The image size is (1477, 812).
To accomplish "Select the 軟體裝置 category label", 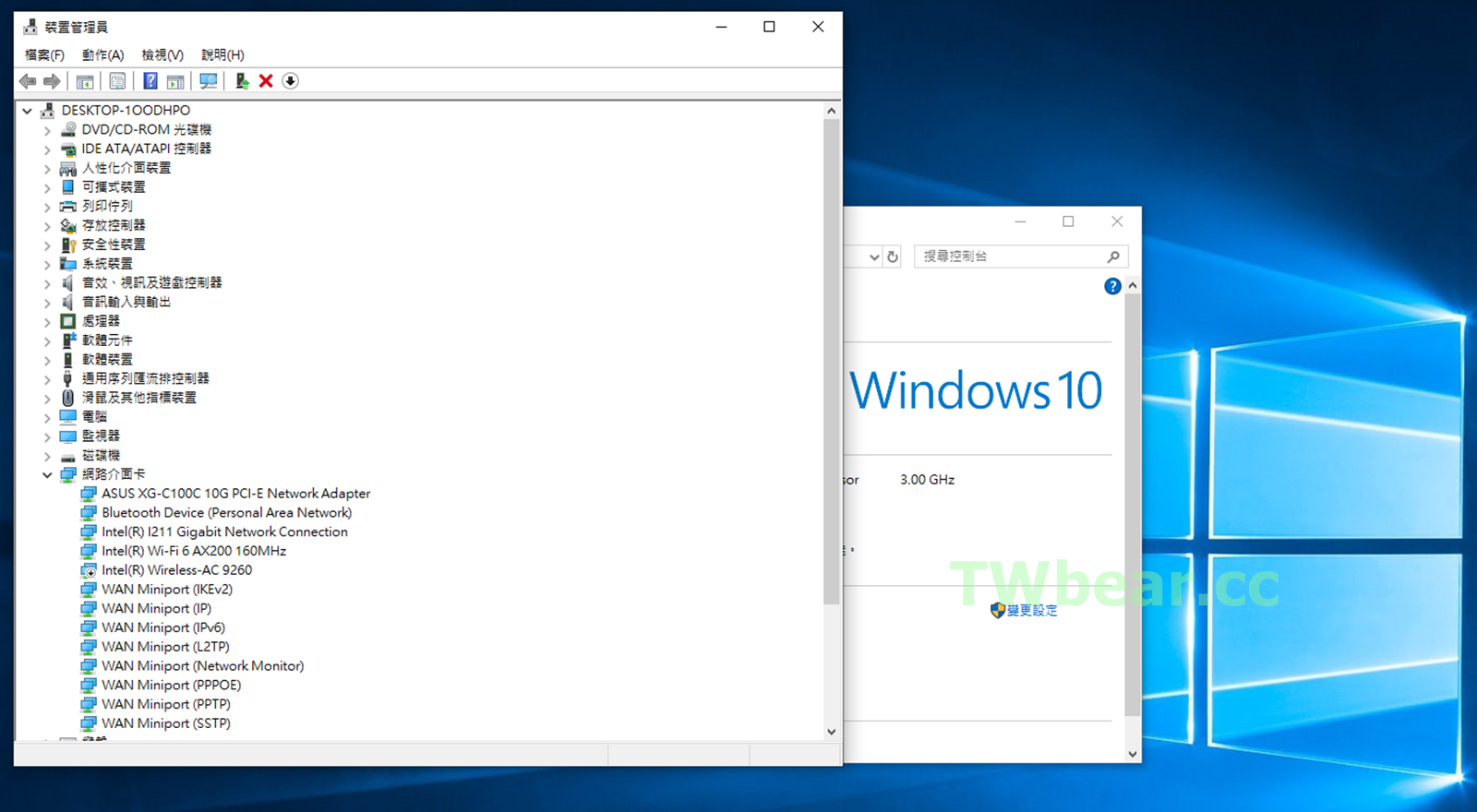I will [107, 359].
